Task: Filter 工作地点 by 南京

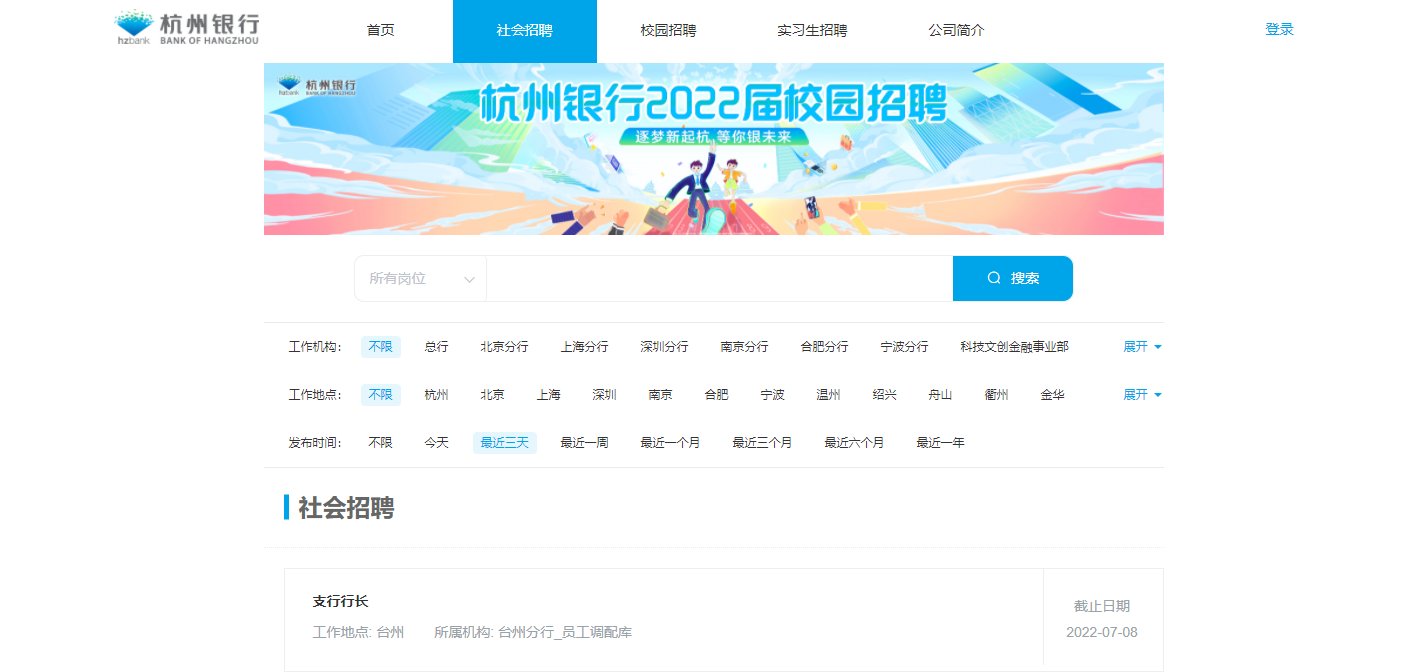Action: pyautogui.click(x=660, y=395)
